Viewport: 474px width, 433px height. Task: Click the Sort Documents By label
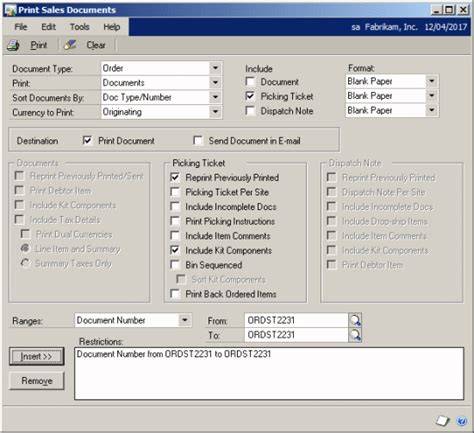(48, 98)
